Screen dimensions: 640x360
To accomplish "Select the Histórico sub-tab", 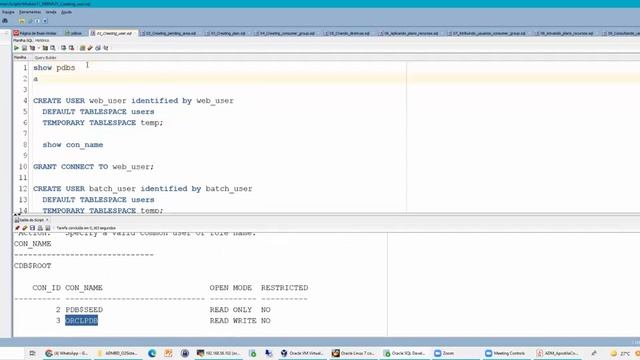I will (42, 40).
